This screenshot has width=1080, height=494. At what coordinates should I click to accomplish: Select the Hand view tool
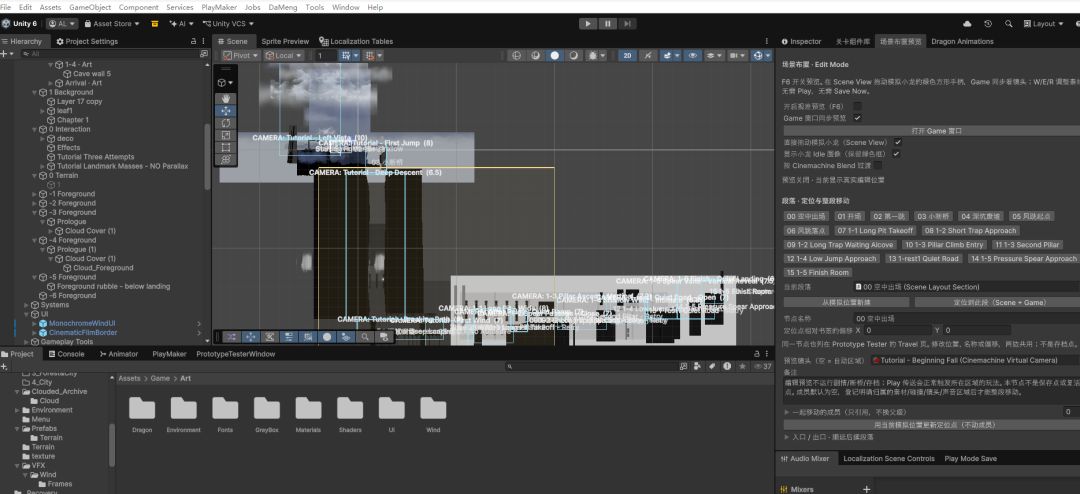click(x=225, y=98)
